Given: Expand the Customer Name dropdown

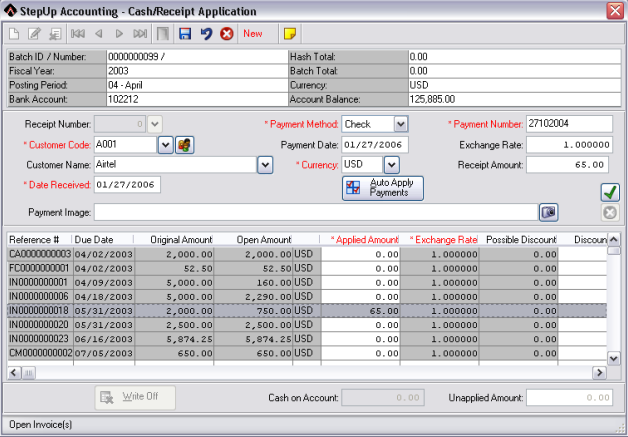Looking at the screenshot, I should point(265,165).
